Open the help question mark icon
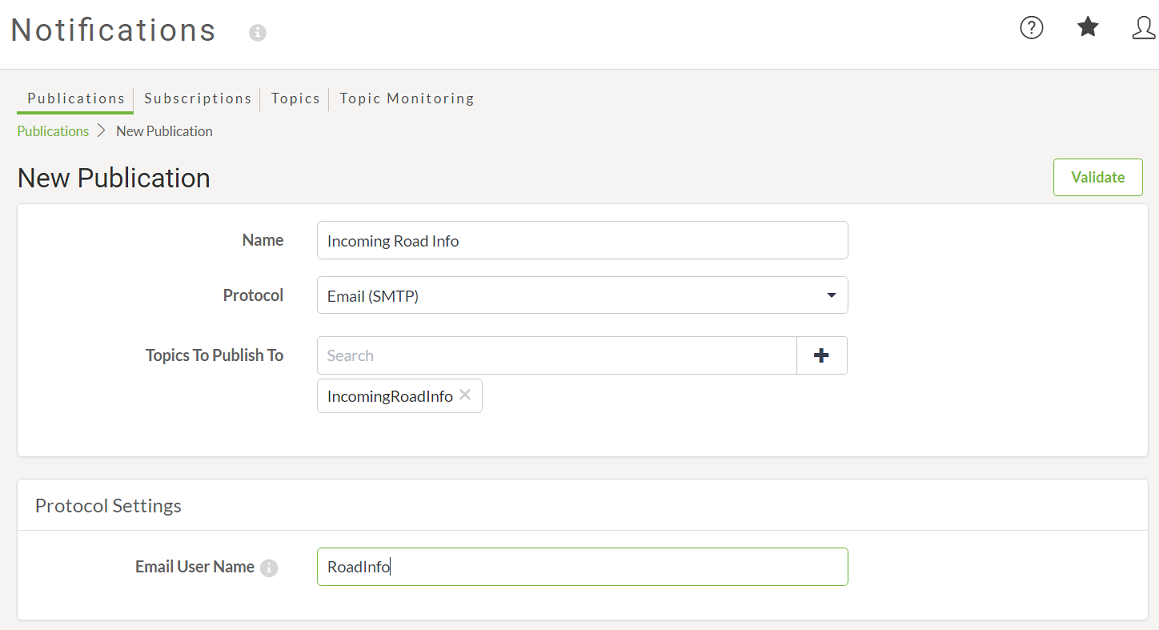1159x630 pixels. [1031, 28]
